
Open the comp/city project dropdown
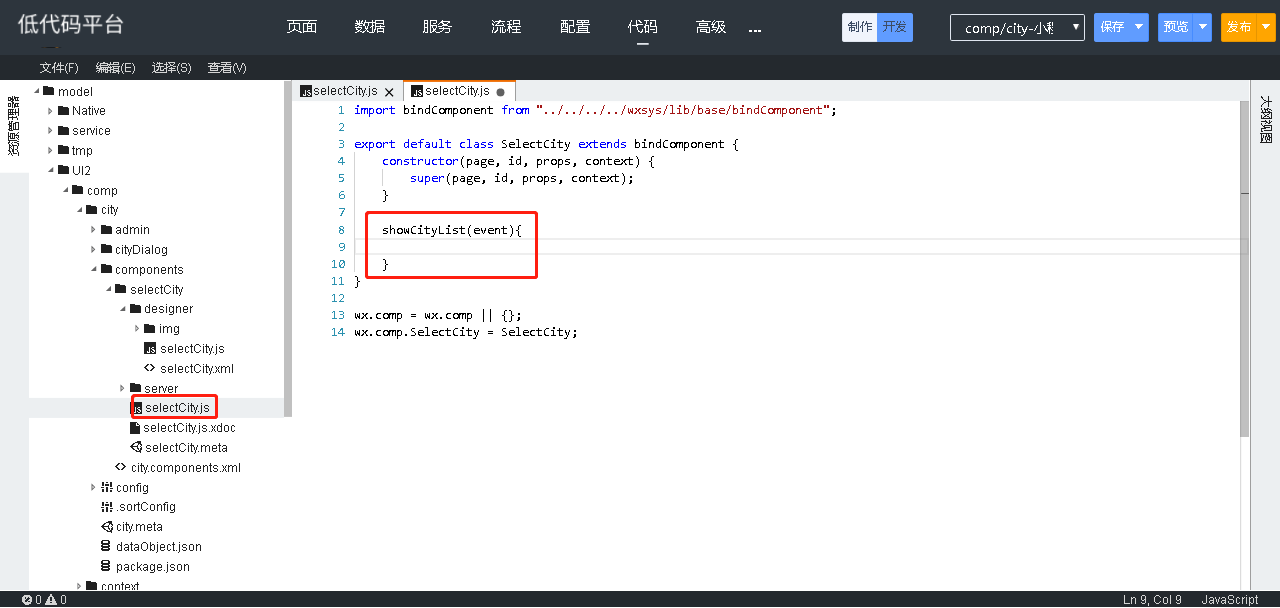1017,28
